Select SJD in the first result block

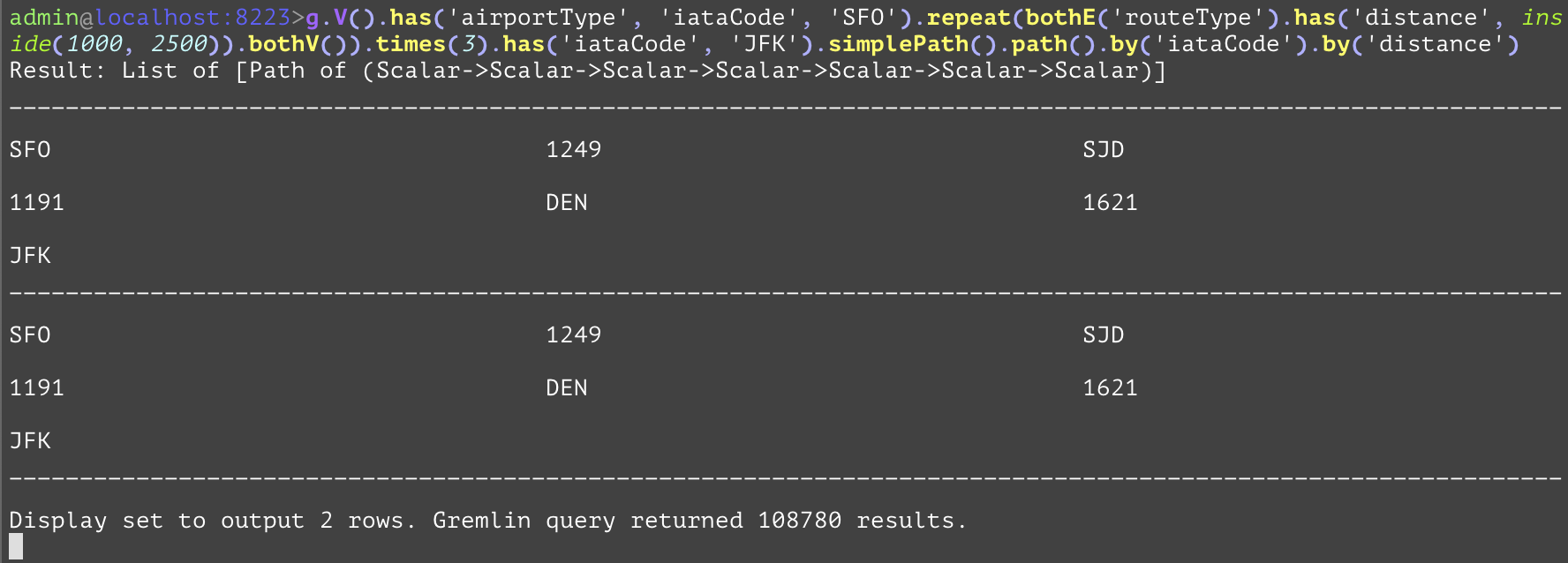click(x=1104, y=150)
